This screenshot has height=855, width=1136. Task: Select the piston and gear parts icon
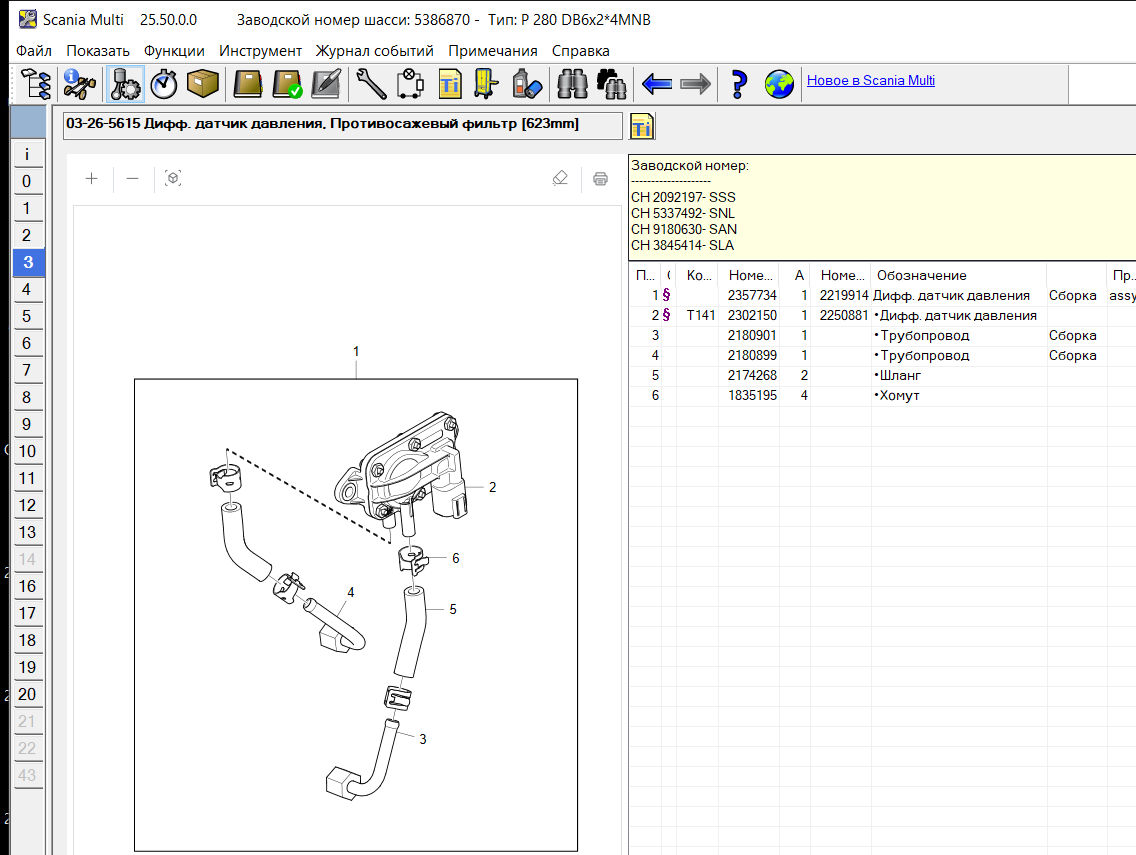(x=125, y=84)
